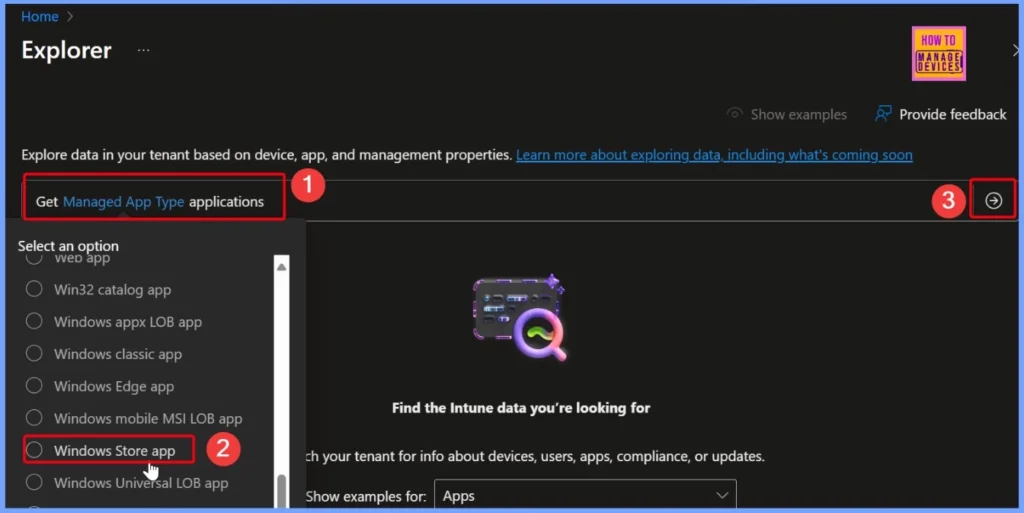Open the Explorer more options ellipsis
This screenshot has height=513, width=1024.
point(144,50)
